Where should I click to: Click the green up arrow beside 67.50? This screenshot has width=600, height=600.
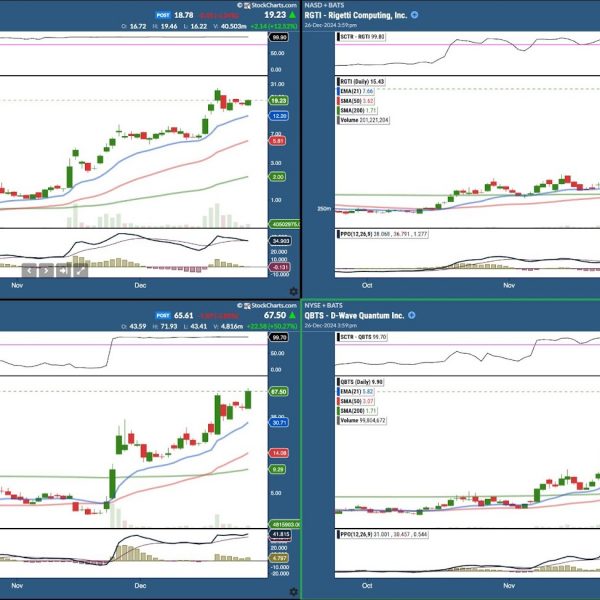click(x=292, y=315)
